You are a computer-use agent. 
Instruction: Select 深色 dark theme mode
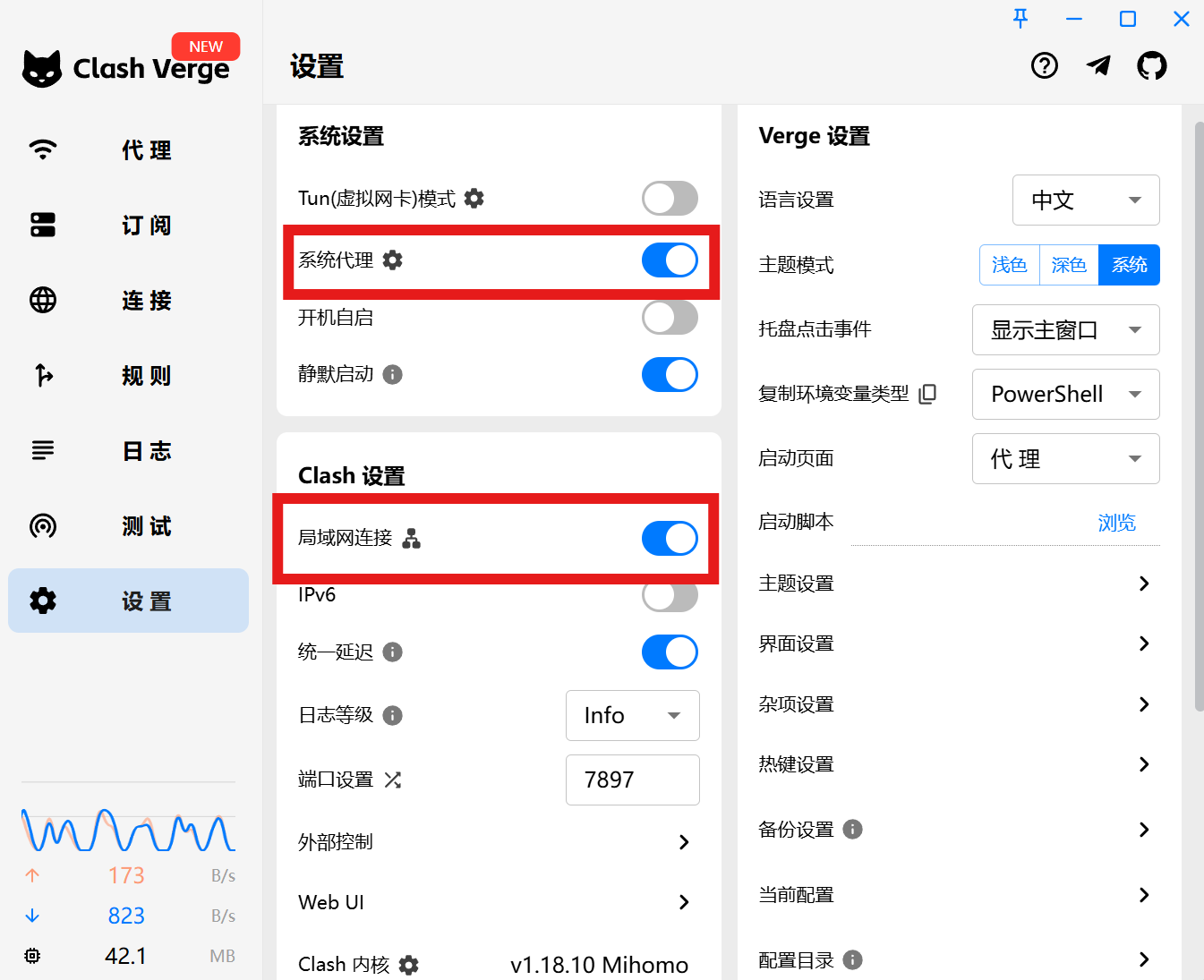[x=1069, y=265]
